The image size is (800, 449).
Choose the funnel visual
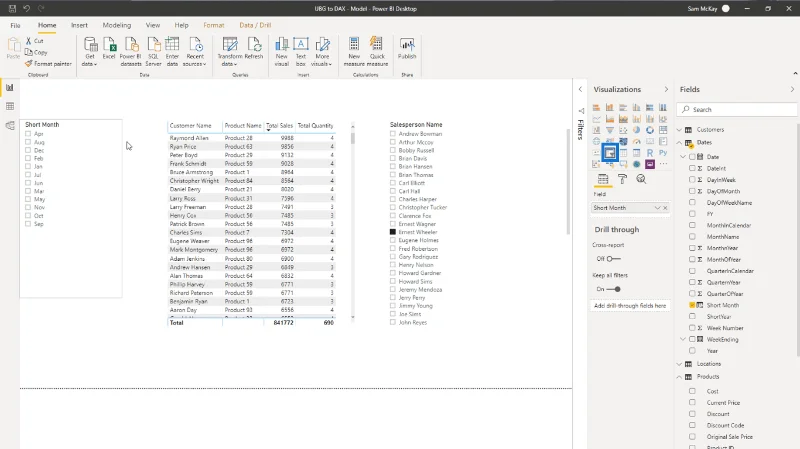point(610,130)
